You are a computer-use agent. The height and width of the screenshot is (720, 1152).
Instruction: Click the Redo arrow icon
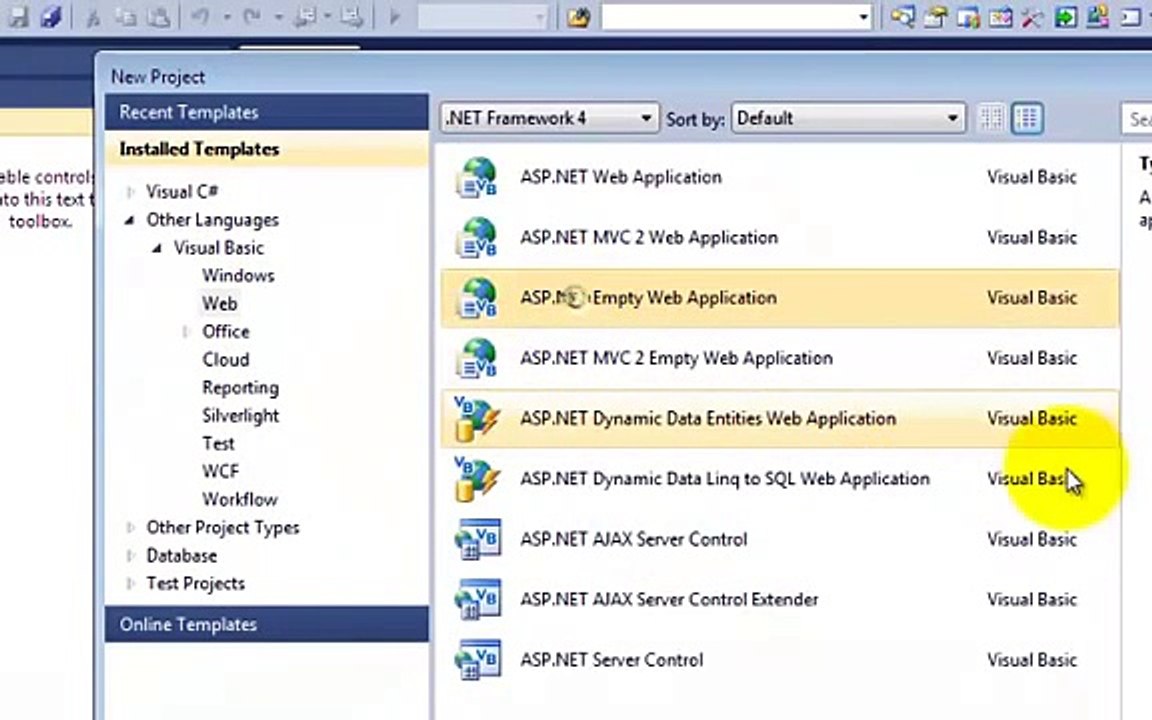click(x=252, y=16)
